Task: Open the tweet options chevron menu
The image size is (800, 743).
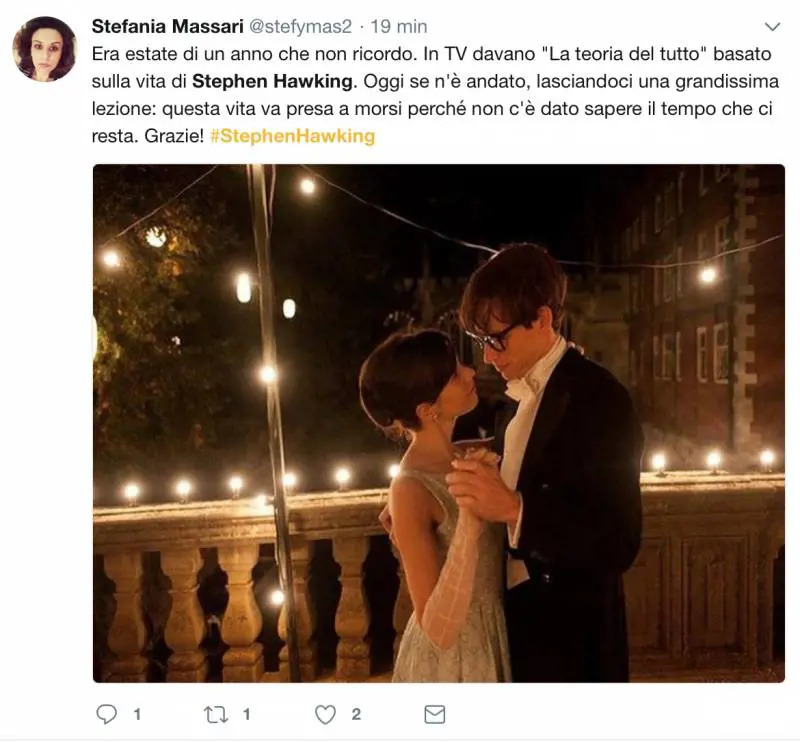Action: [772, 27]
